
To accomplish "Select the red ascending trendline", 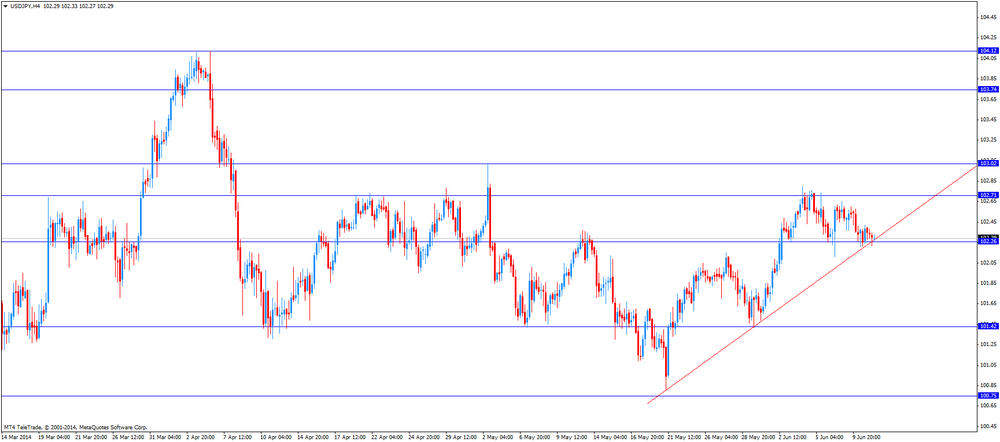I will 811,284.
